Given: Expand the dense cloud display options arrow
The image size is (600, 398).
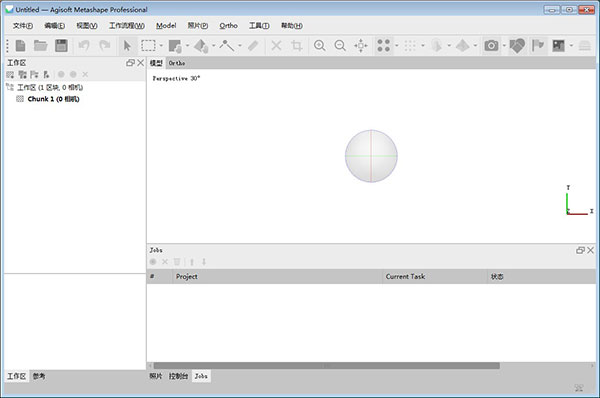Looking at the screenshot, I should [x=423, y=46].
